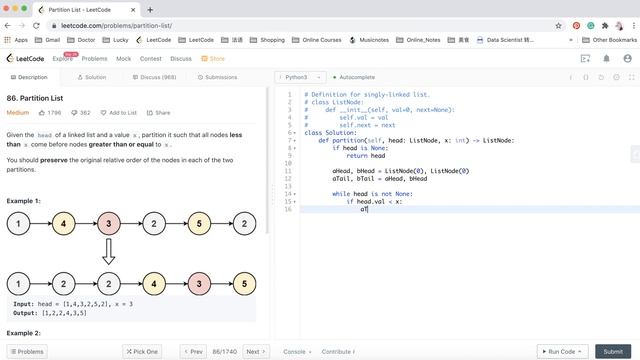Open the Contribute link
The width and height of the screenshot is (640, 360).
[338, 351]
